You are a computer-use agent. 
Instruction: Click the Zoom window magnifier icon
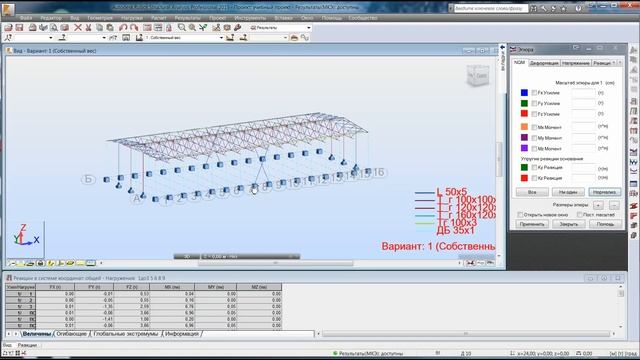tap(182, 27)
